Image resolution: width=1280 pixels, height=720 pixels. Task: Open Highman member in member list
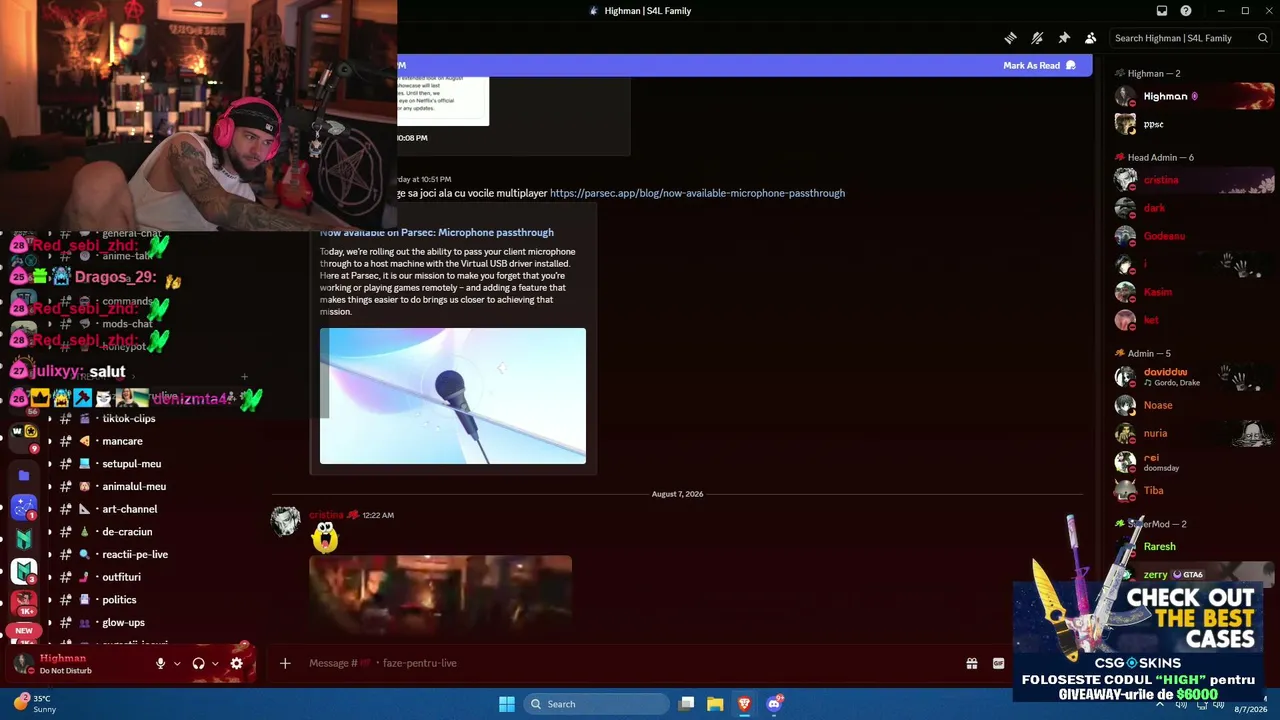1194,96
